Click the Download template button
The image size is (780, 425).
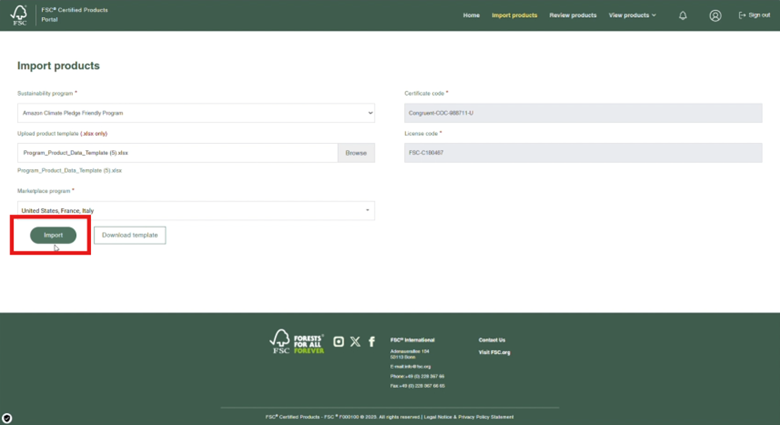pos(130,235)
